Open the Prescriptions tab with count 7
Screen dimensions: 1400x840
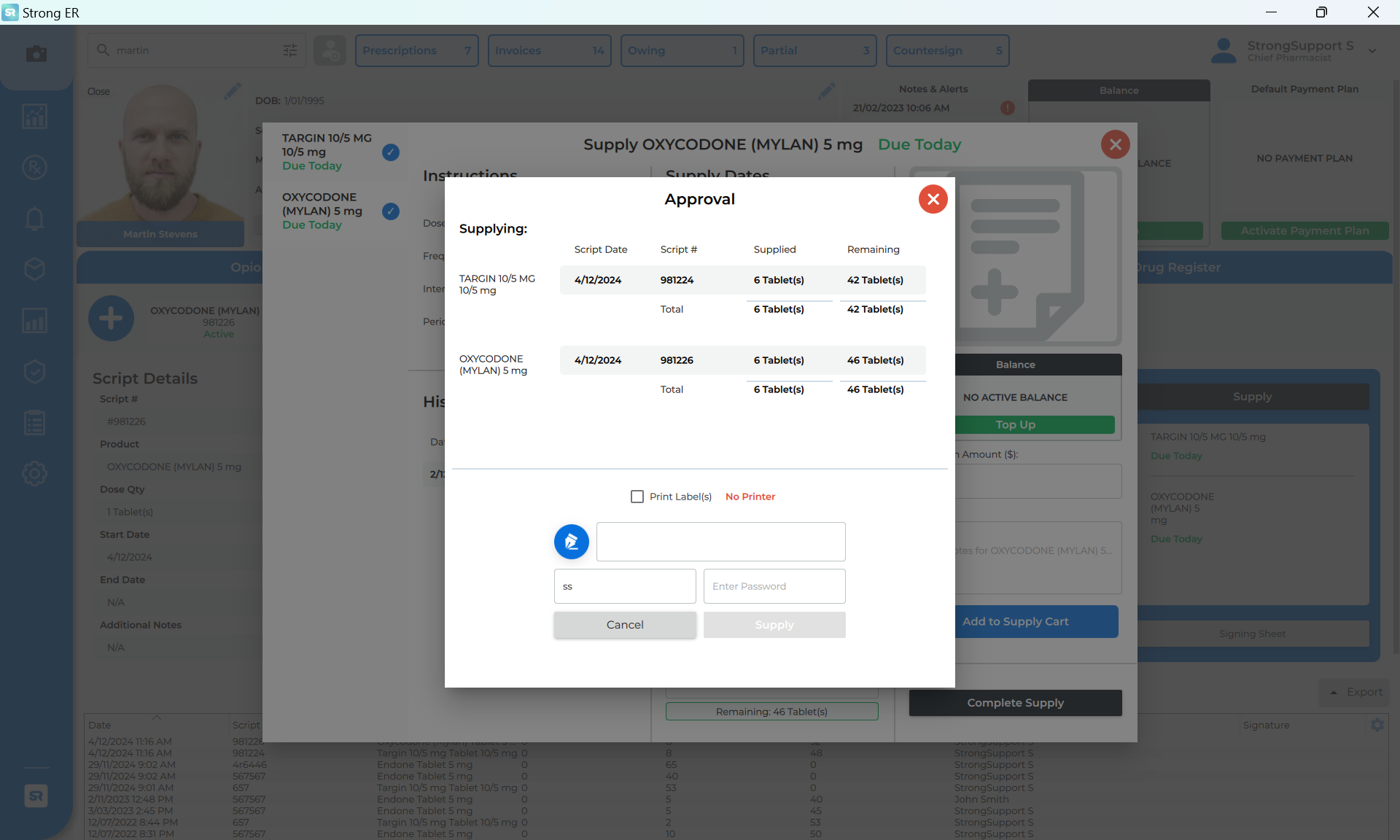pyautogui.click(x=417, y=50)
